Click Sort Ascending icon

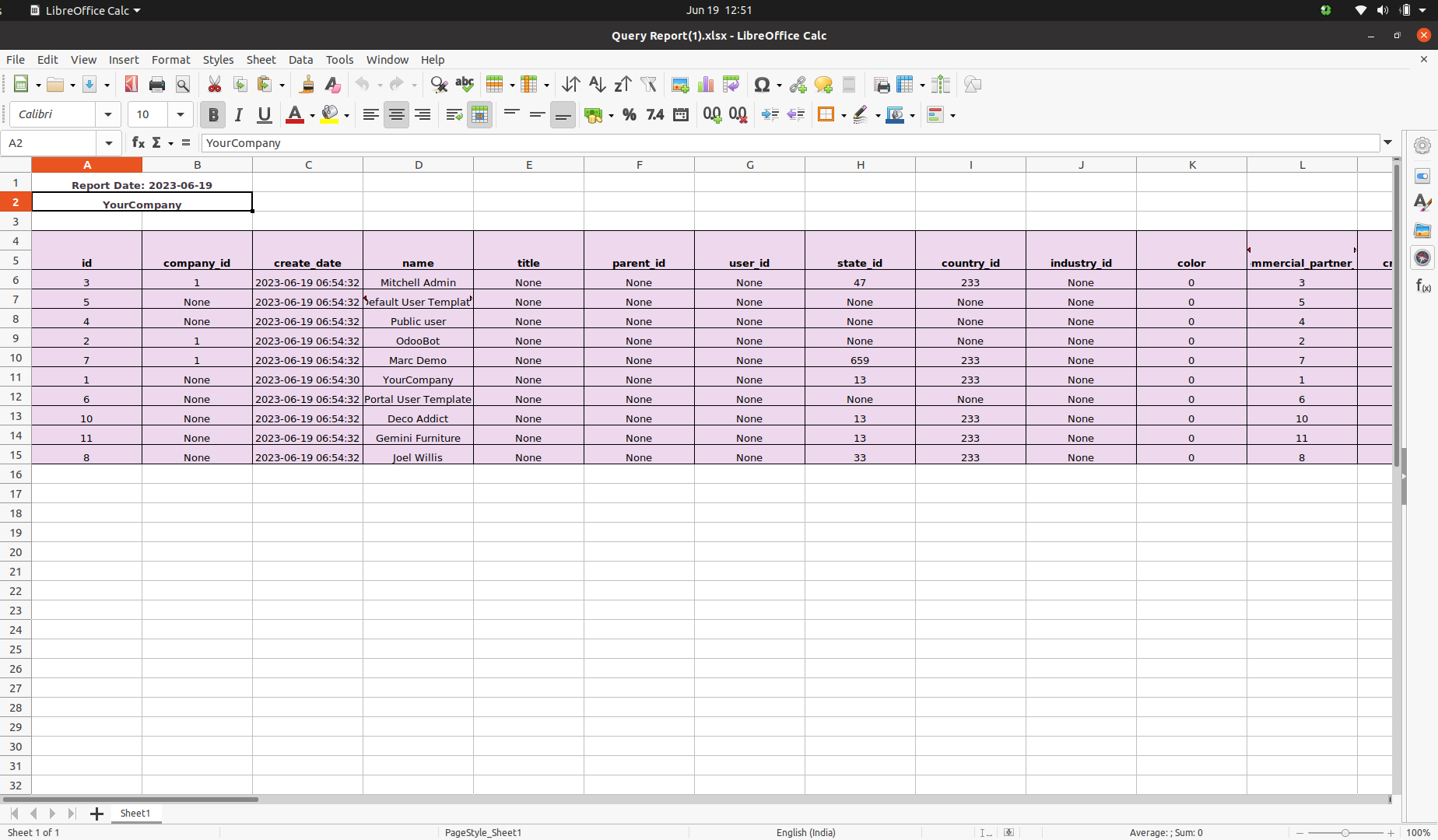point(597,85)
